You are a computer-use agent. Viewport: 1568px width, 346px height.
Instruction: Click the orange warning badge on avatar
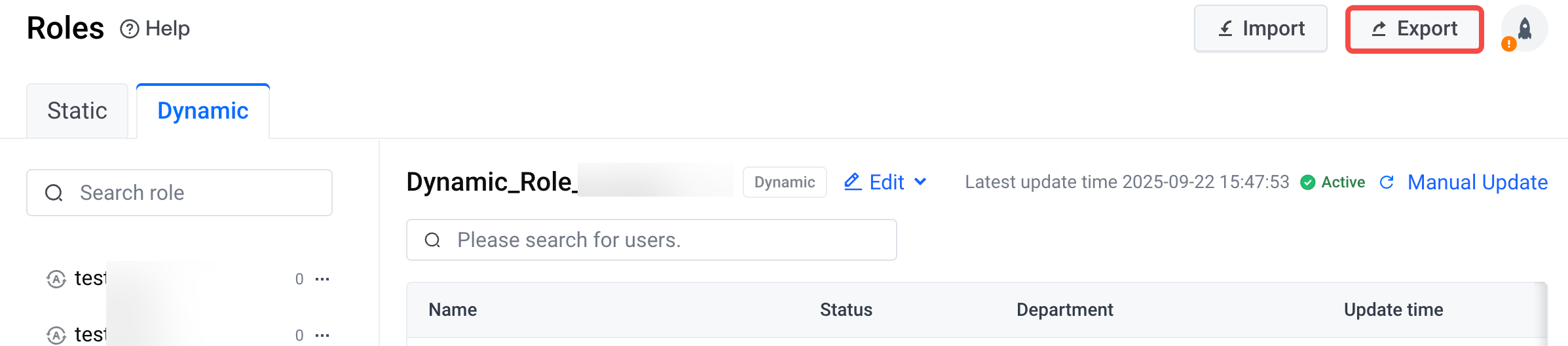click(x=1509, y=44)
